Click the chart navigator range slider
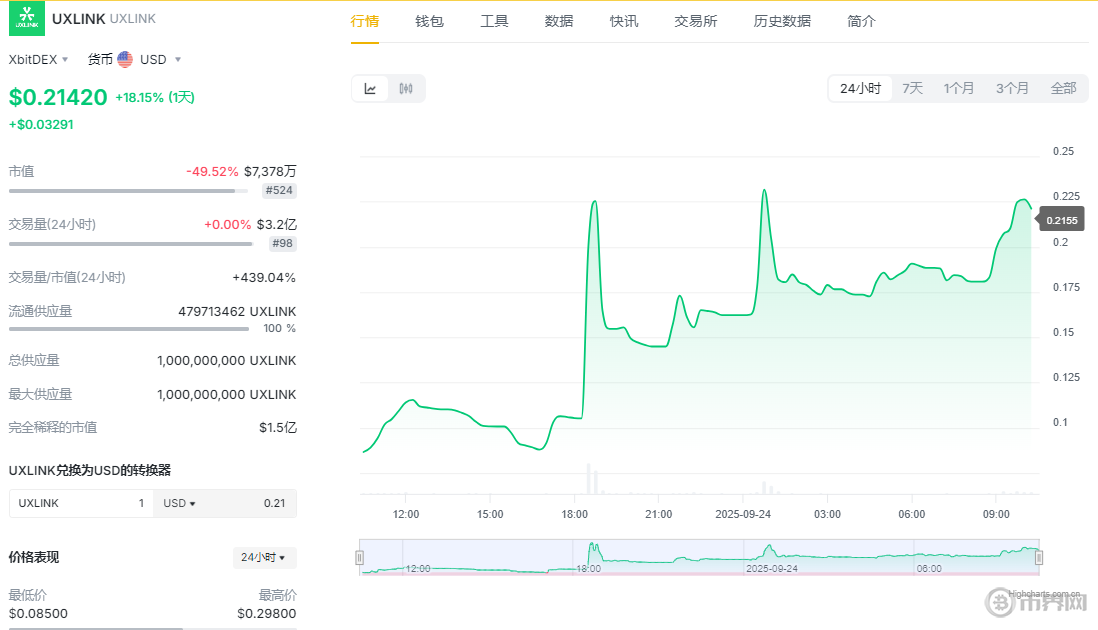Viewport: 1098px width, 630px height. 699,558
